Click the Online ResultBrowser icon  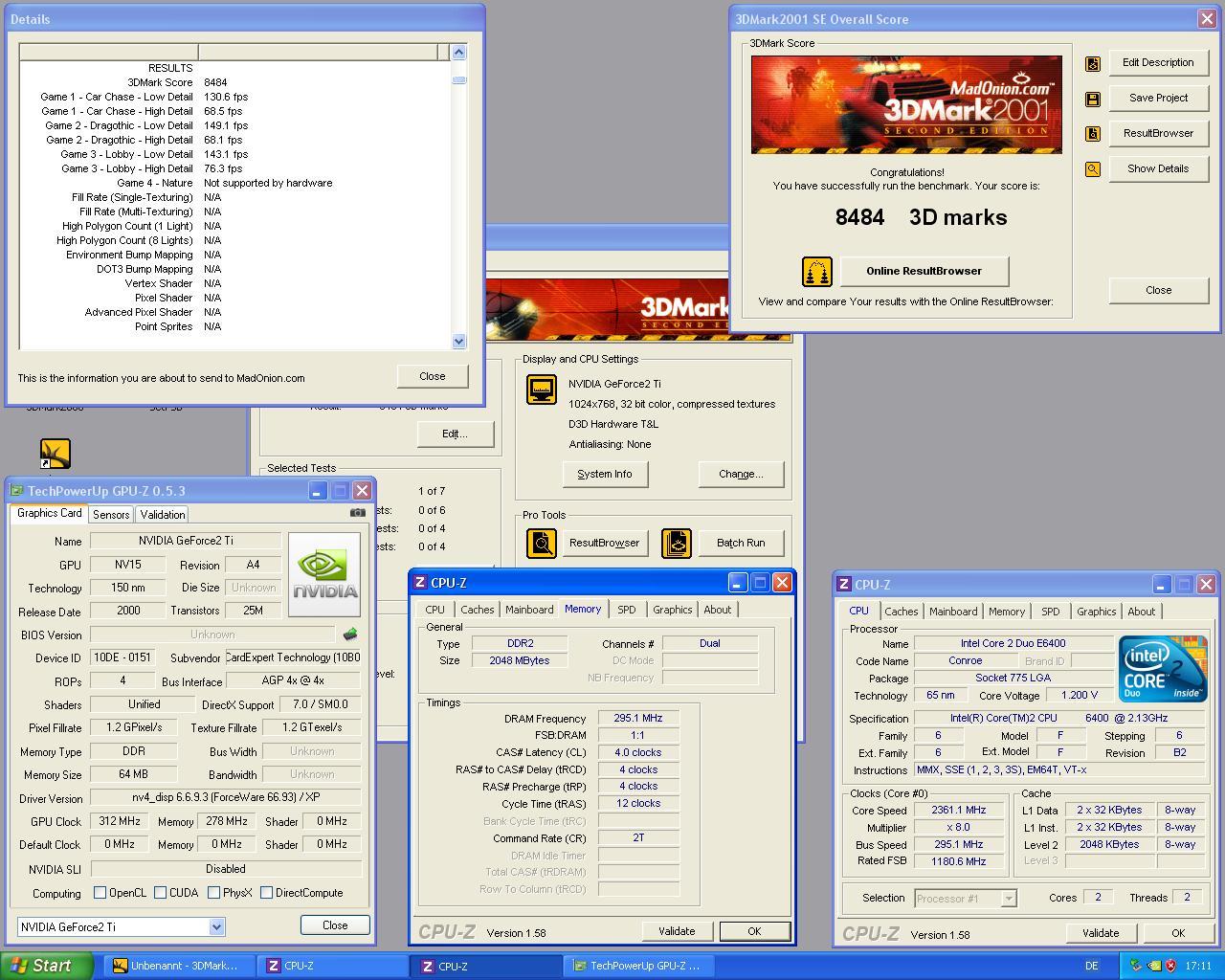tap(816, 272)
